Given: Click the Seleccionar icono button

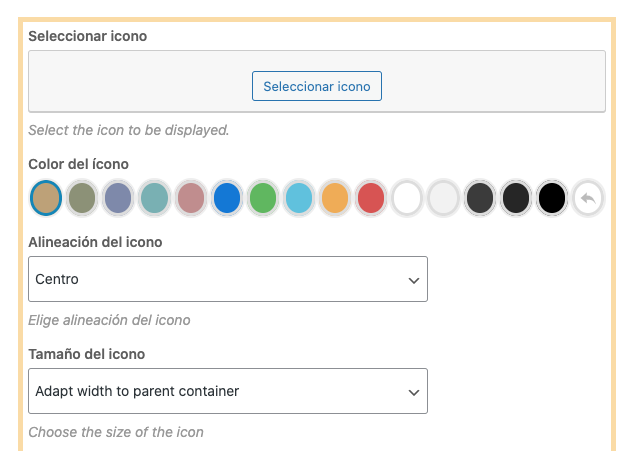Looking at the screenshot, I should [316, 86].
